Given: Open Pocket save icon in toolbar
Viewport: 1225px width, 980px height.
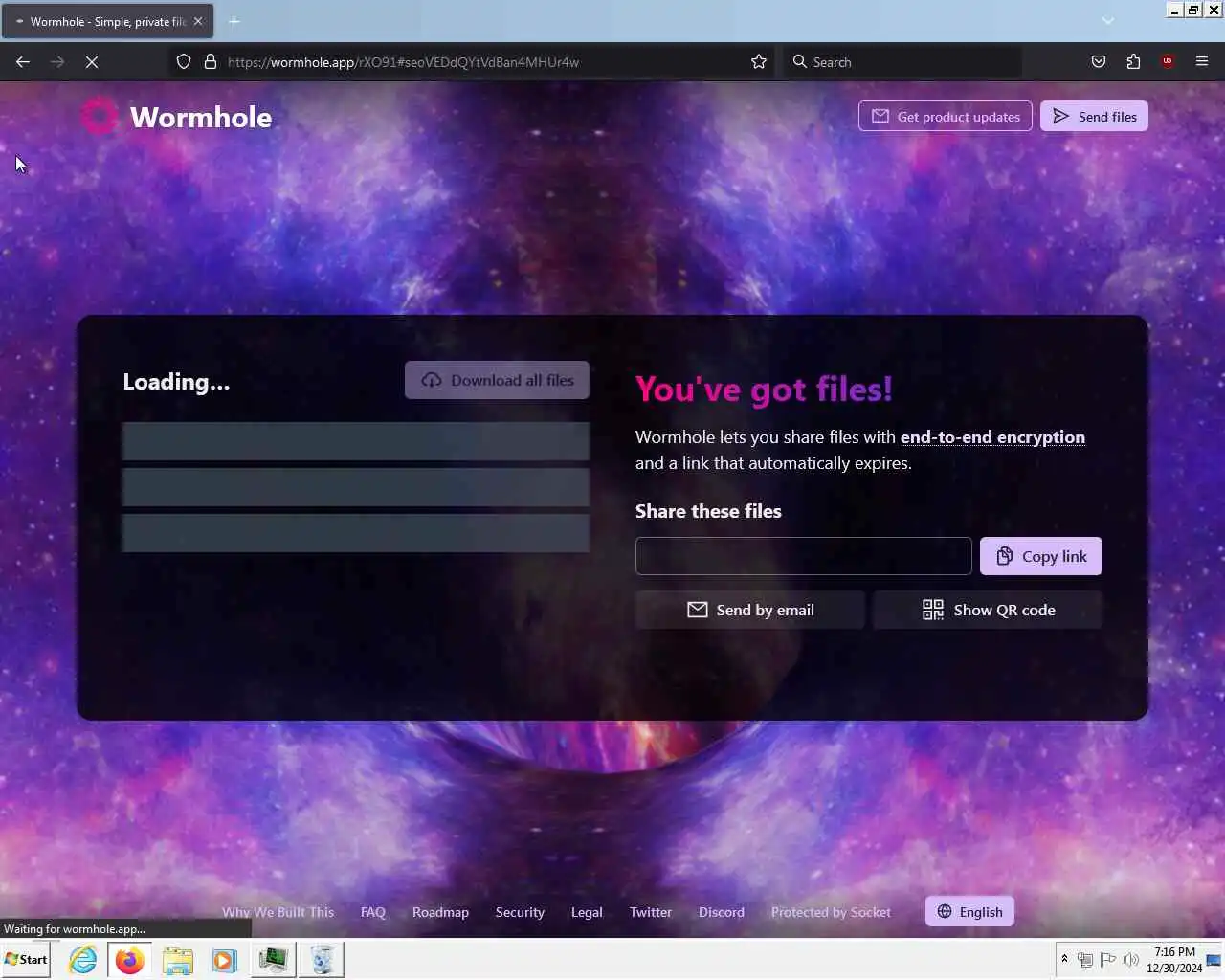Looking at the screenshot, I should tap(1099, 62).
